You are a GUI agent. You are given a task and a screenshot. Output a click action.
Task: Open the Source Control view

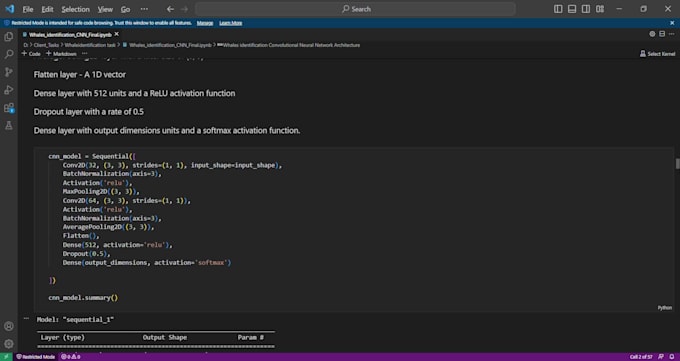pyautogui.click(x=9, y=72)
